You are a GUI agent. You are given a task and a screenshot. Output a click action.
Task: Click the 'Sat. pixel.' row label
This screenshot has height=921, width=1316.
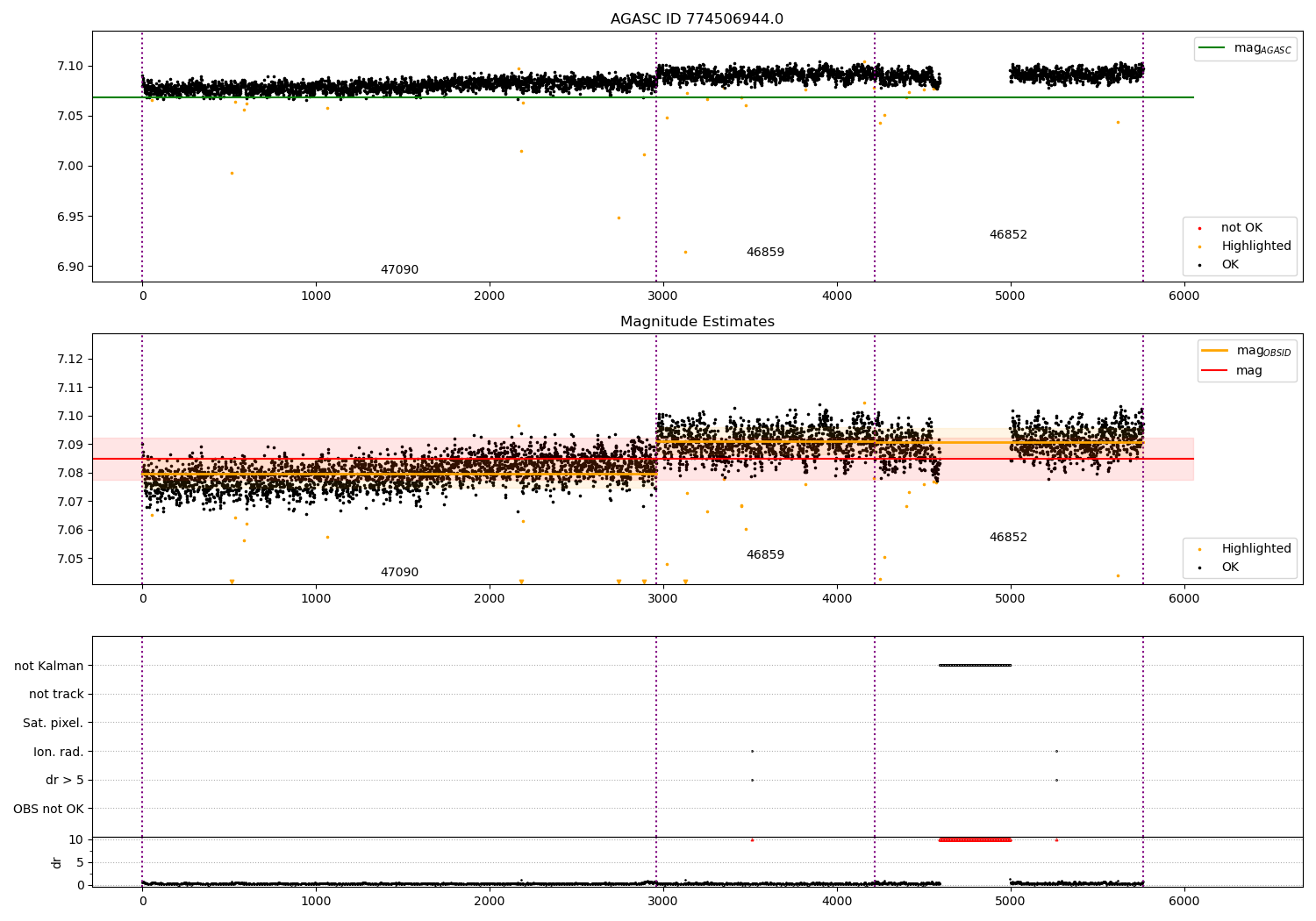54,724
